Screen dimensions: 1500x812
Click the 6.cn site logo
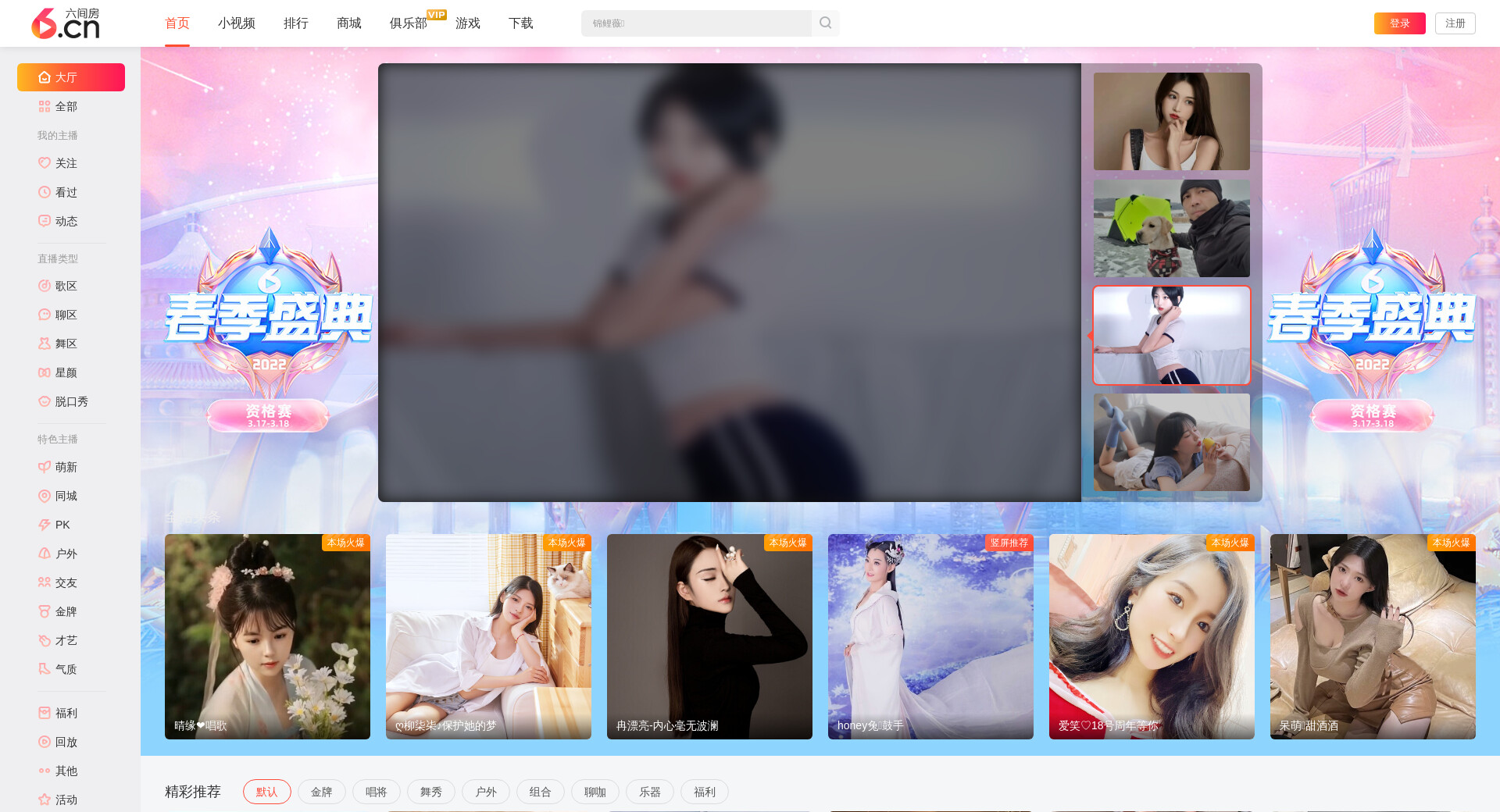coord(66,23)
